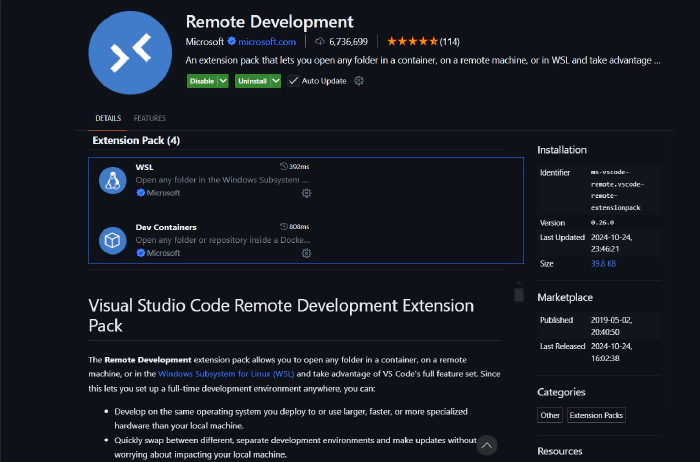Open the manage gear for Dev Containers
The height and width of the screenshot is (462, 700).
pos(307,253)
